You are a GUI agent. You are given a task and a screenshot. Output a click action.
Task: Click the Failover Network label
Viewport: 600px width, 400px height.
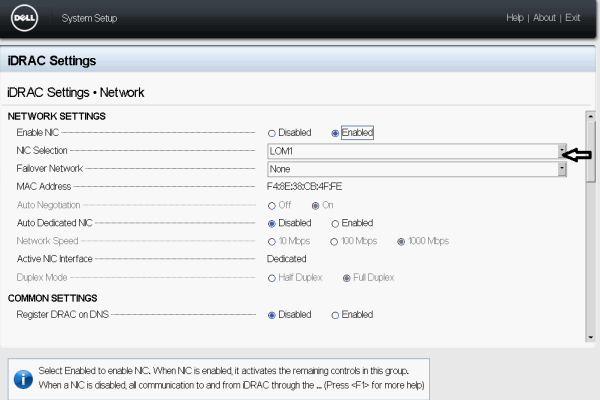tap(50, 168)
